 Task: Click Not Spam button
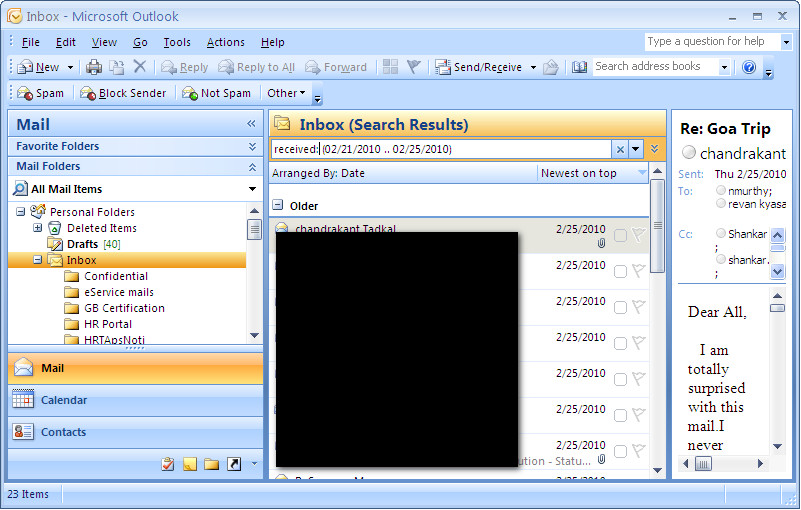pos(217,93)
